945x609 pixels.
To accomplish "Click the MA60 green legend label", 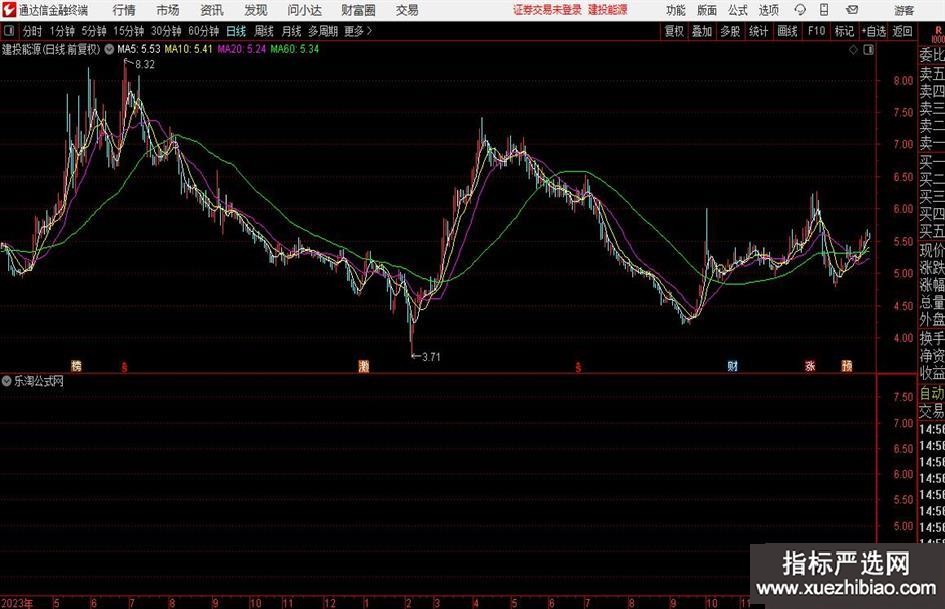I will (x=295, y=48).
